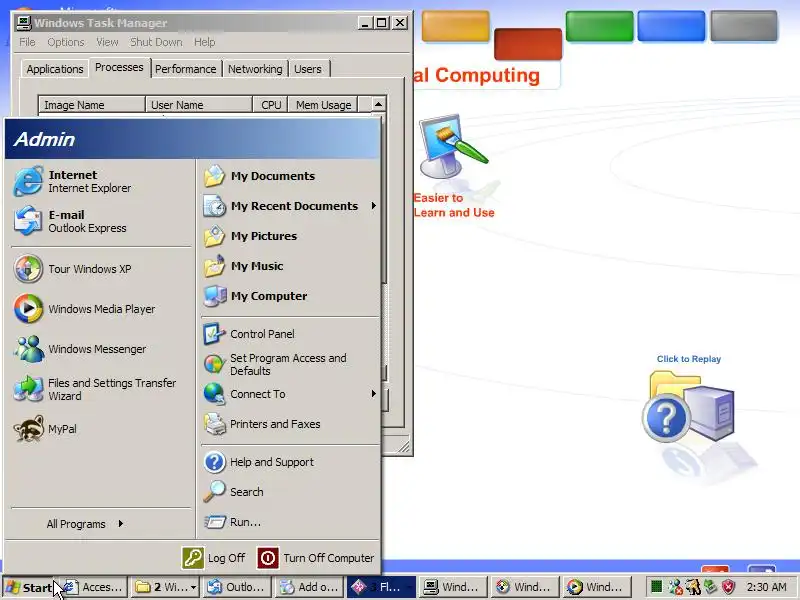The width and height of the screenshot is (800, 600).
Task: Click Turn Off Computer
Action: tap(316, 558)
